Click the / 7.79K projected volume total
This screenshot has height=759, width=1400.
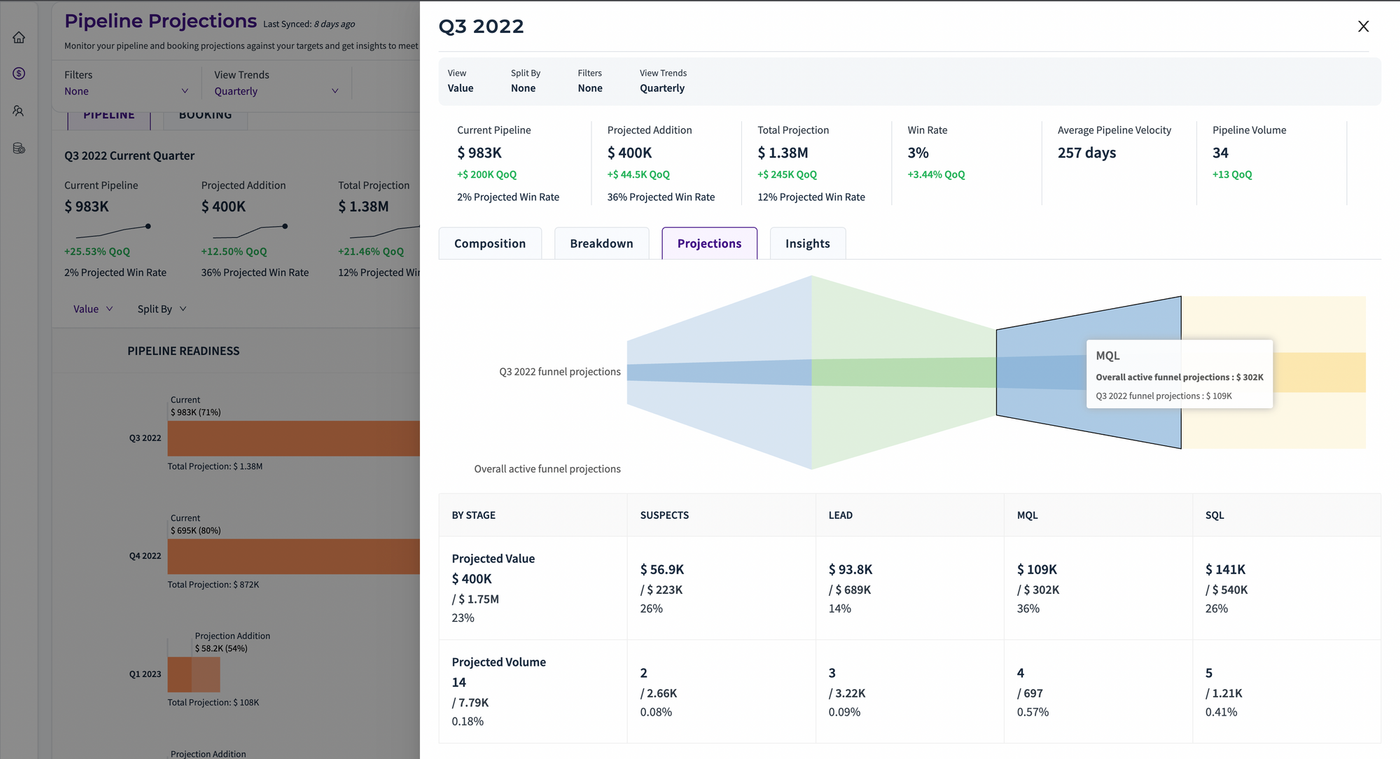472,703
